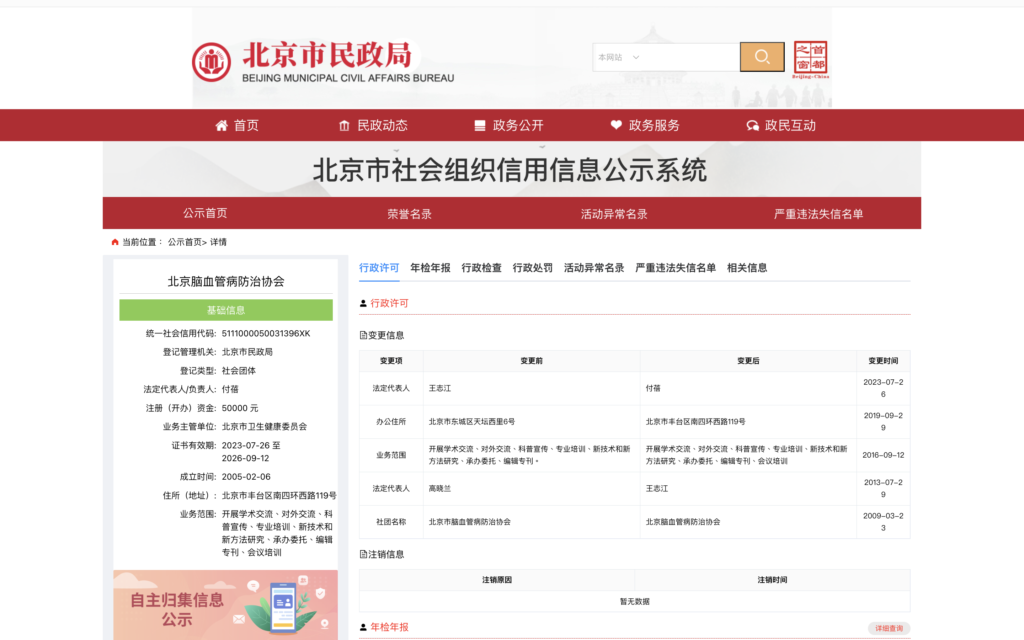Open 首页 in the main navigation

pos(246,125)
